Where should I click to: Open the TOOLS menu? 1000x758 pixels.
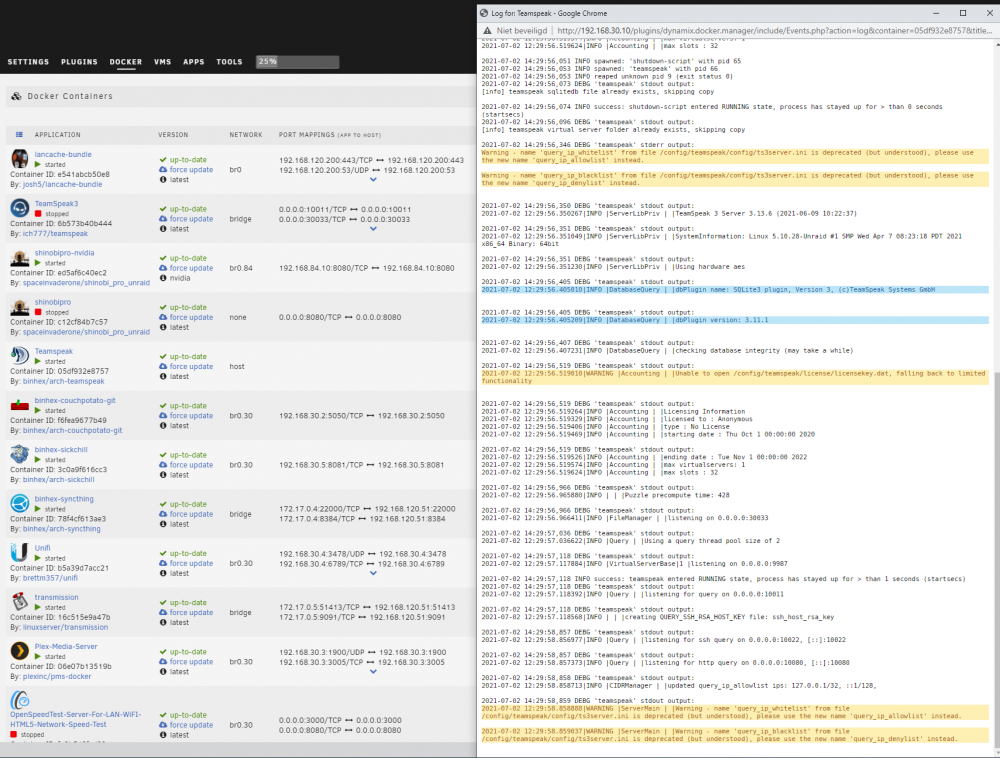click(229, 62)
